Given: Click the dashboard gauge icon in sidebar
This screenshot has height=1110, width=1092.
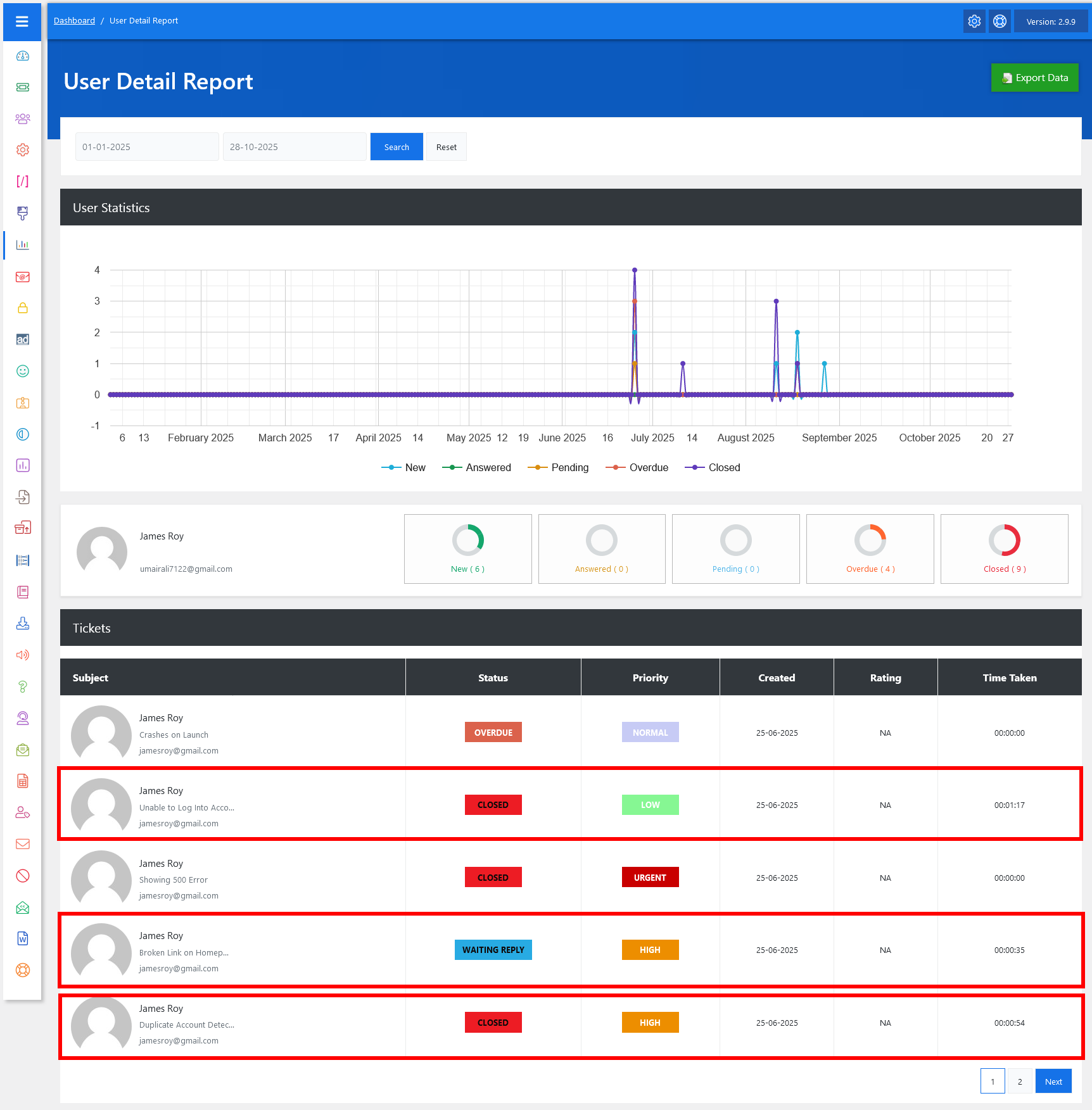Looking at the screenshot, I should pyautogui.click(x=23, y=56).
